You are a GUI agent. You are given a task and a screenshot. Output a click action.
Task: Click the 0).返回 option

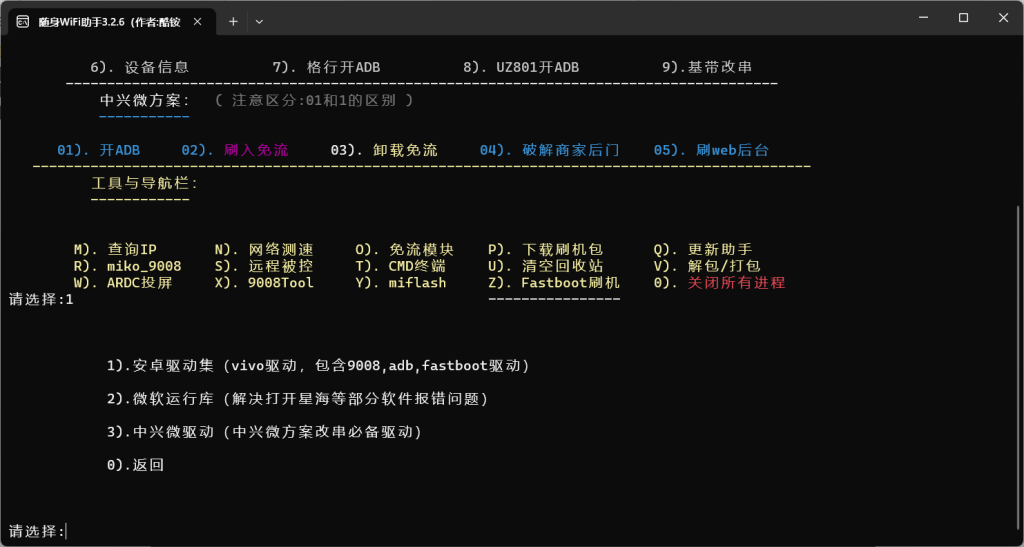[x=135, y=465]
